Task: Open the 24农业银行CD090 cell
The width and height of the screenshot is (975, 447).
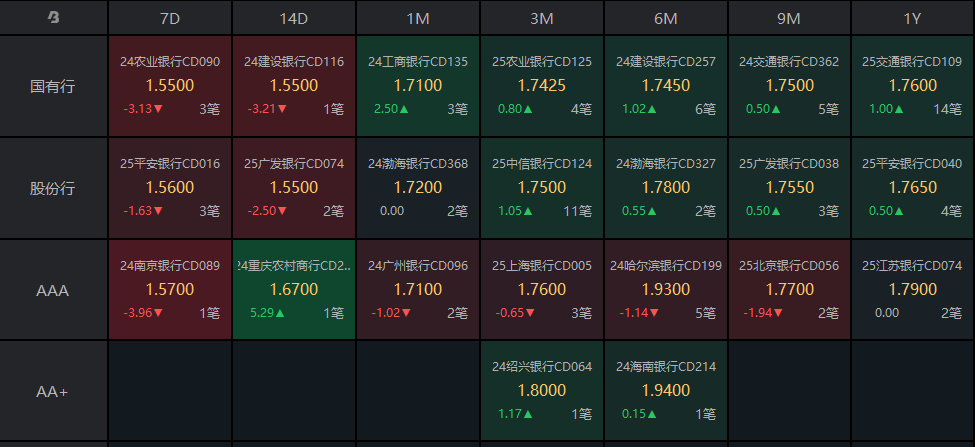Action: (170, 86)
